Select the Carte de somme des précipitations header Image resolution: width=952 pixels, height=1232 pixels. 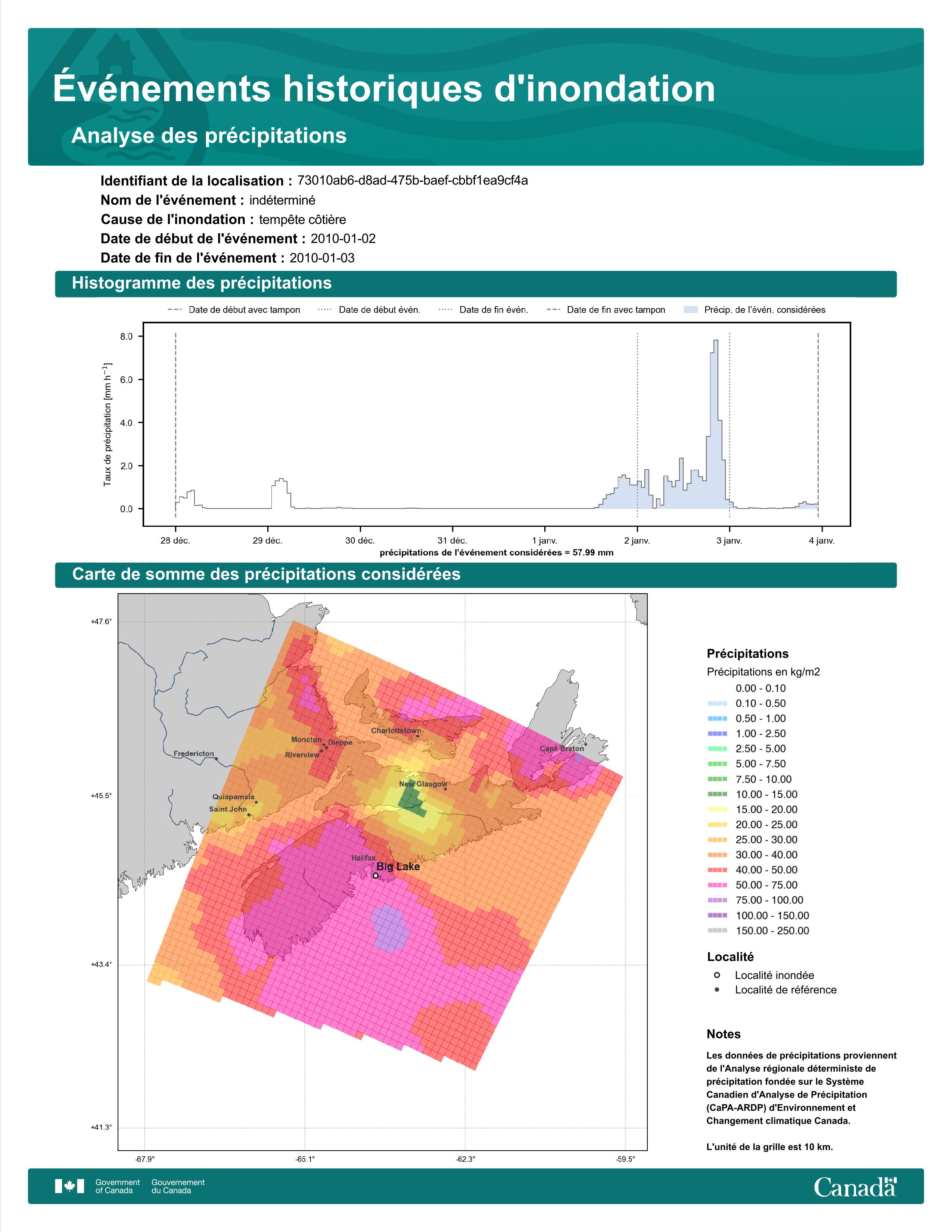pyautogui.click(x=475, y=574)
